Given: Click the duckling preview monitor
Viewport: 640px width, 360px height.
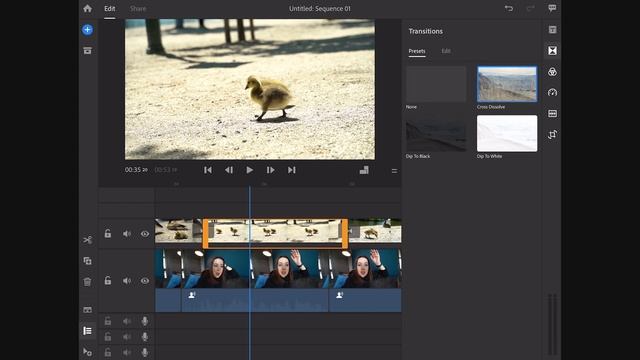Looking at the screenshot, I should click(x=250, y=89).
